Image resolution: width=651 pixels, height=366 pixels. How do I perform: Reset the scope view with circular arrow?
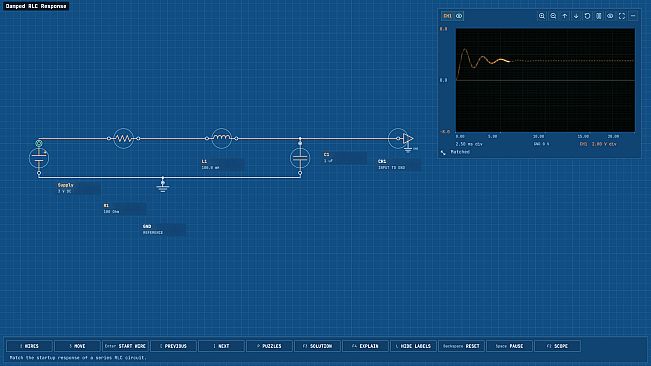[587, 16]
